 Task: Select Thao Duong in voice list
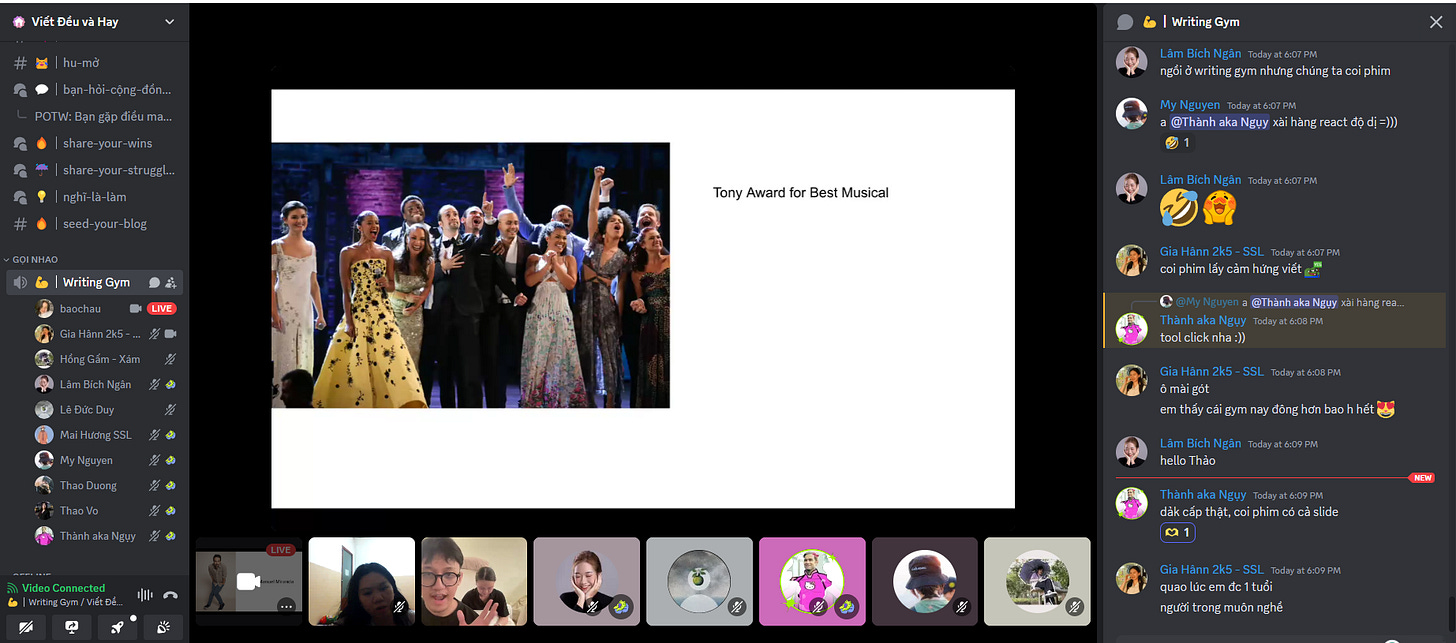point(106,485)
